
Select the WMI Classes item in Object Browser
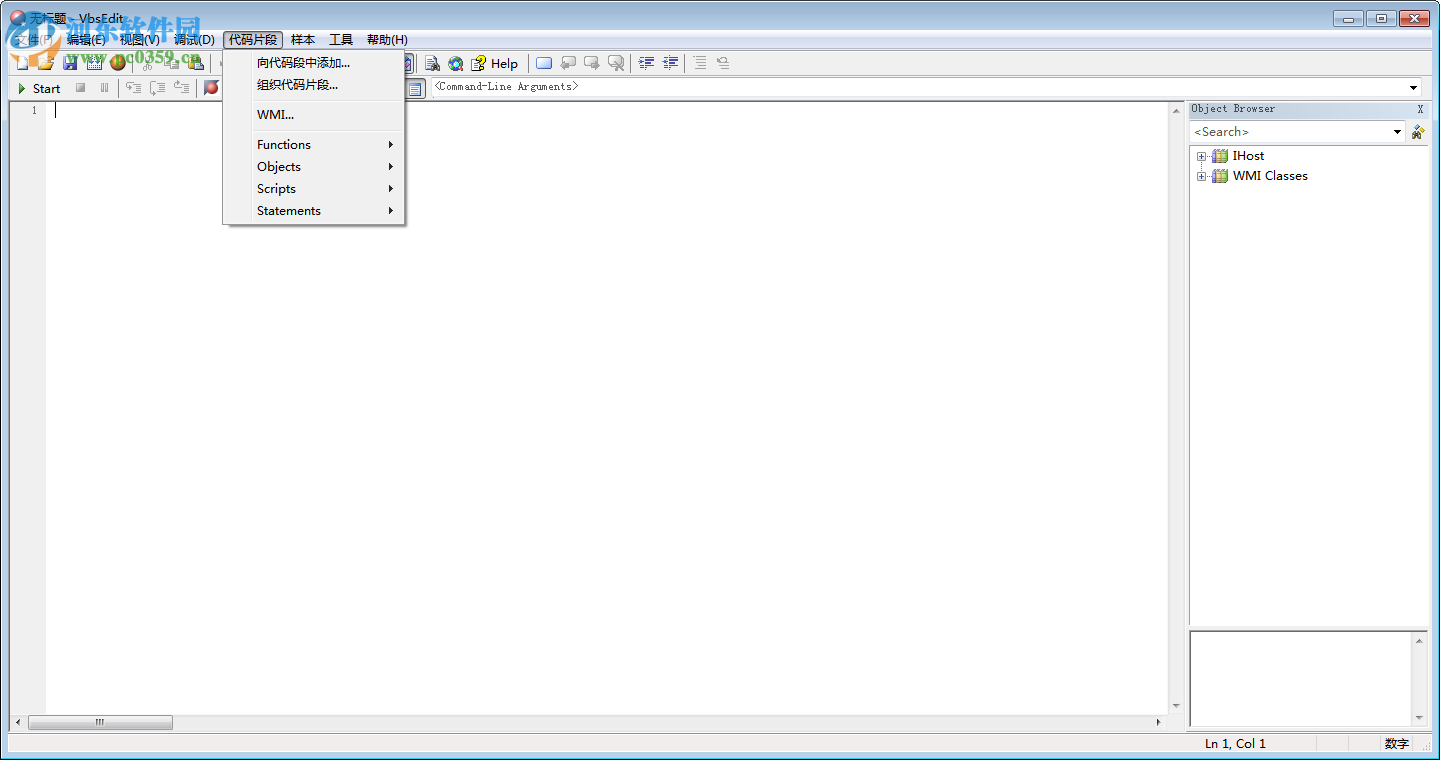pyautogui.click(x=1270, y=176)
